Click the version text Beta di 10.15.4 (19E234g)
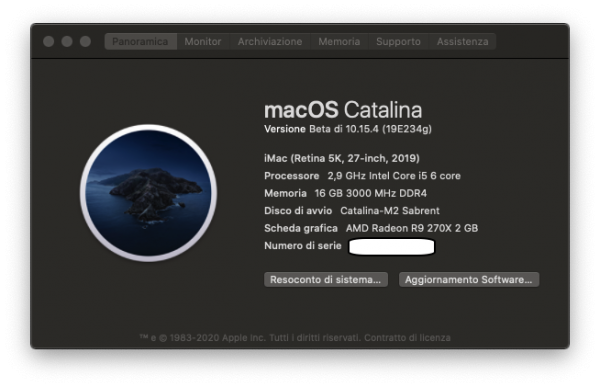 click(370, 129)
